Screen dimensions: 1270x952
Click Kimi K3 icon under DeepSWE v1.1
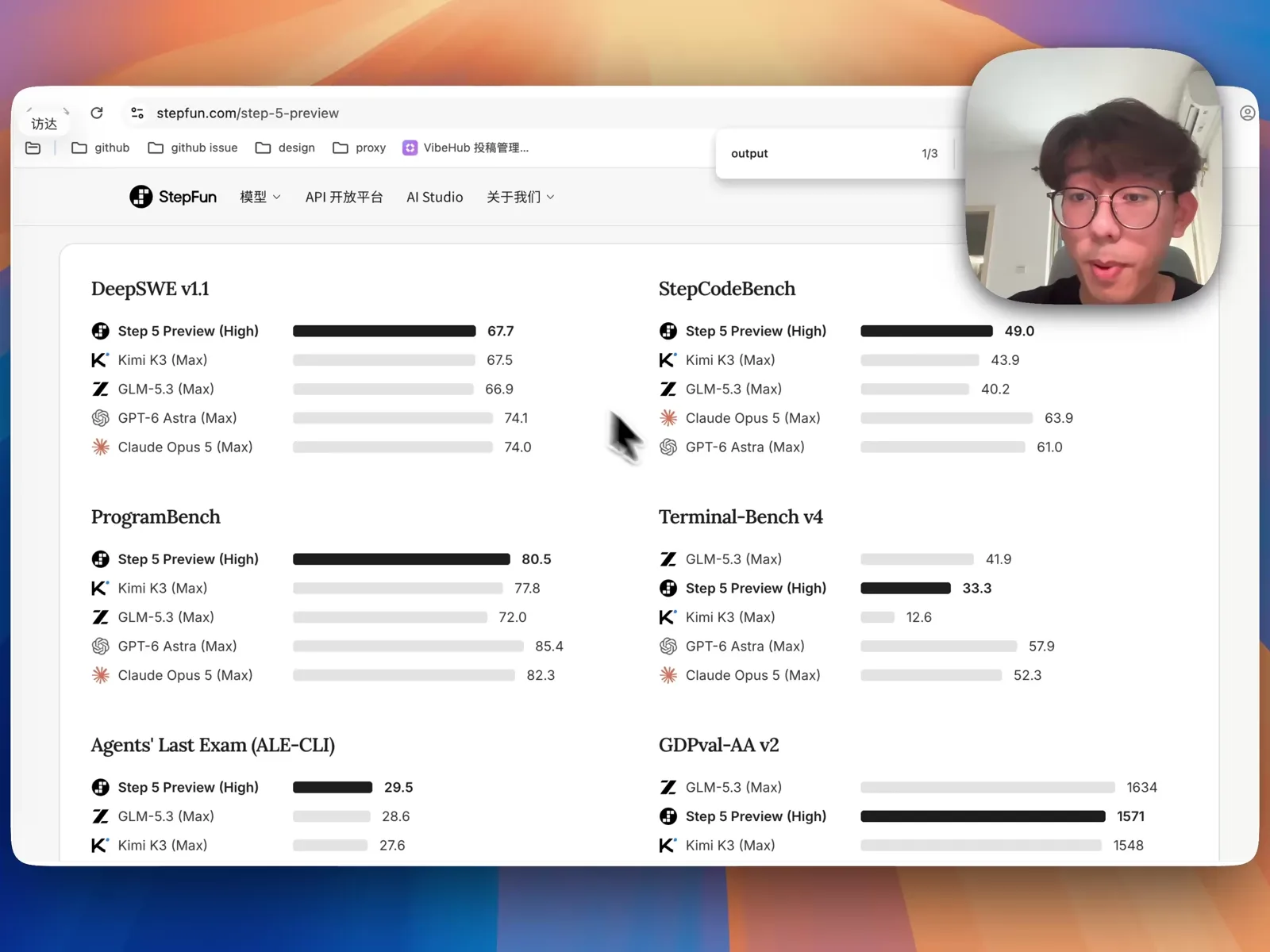click(x=100, y=360)
